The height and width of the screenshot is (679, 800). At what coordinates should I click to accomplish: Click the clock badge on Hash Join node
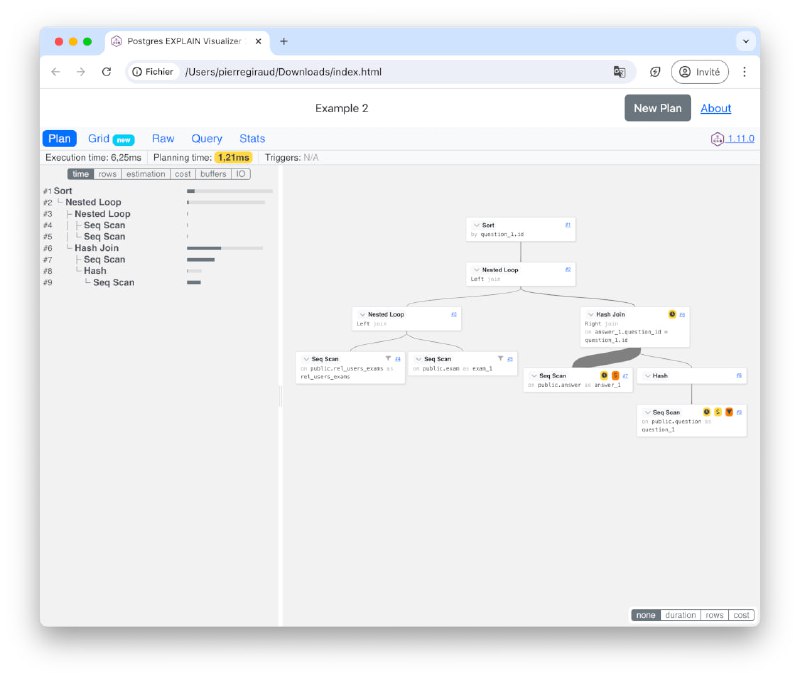672,314
